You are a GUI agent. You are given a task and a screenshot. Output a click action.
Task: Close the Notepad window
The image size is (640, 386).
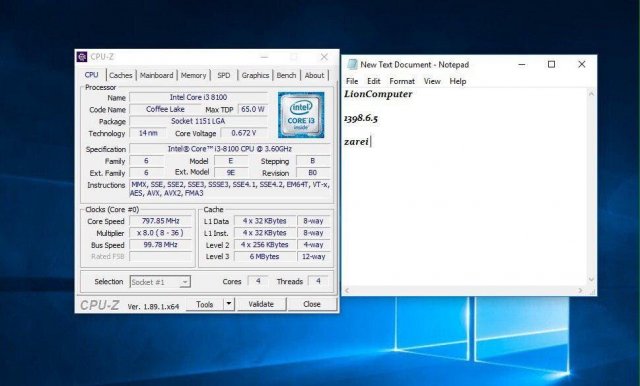[582, 64]
